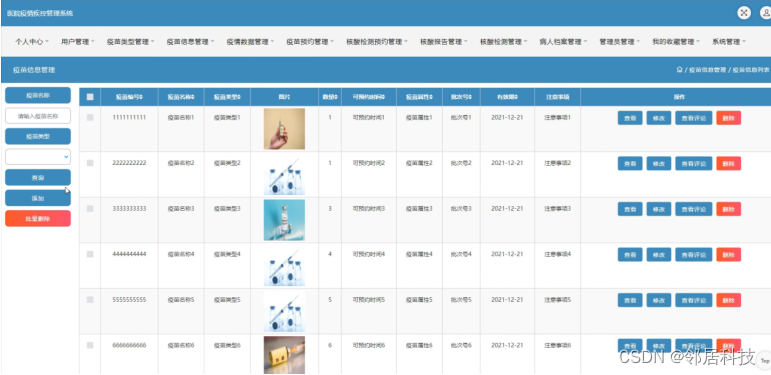Click 删除 for row 疫苗名称4
This screenshot has height=375, width=771.
[x=729, y=255]
